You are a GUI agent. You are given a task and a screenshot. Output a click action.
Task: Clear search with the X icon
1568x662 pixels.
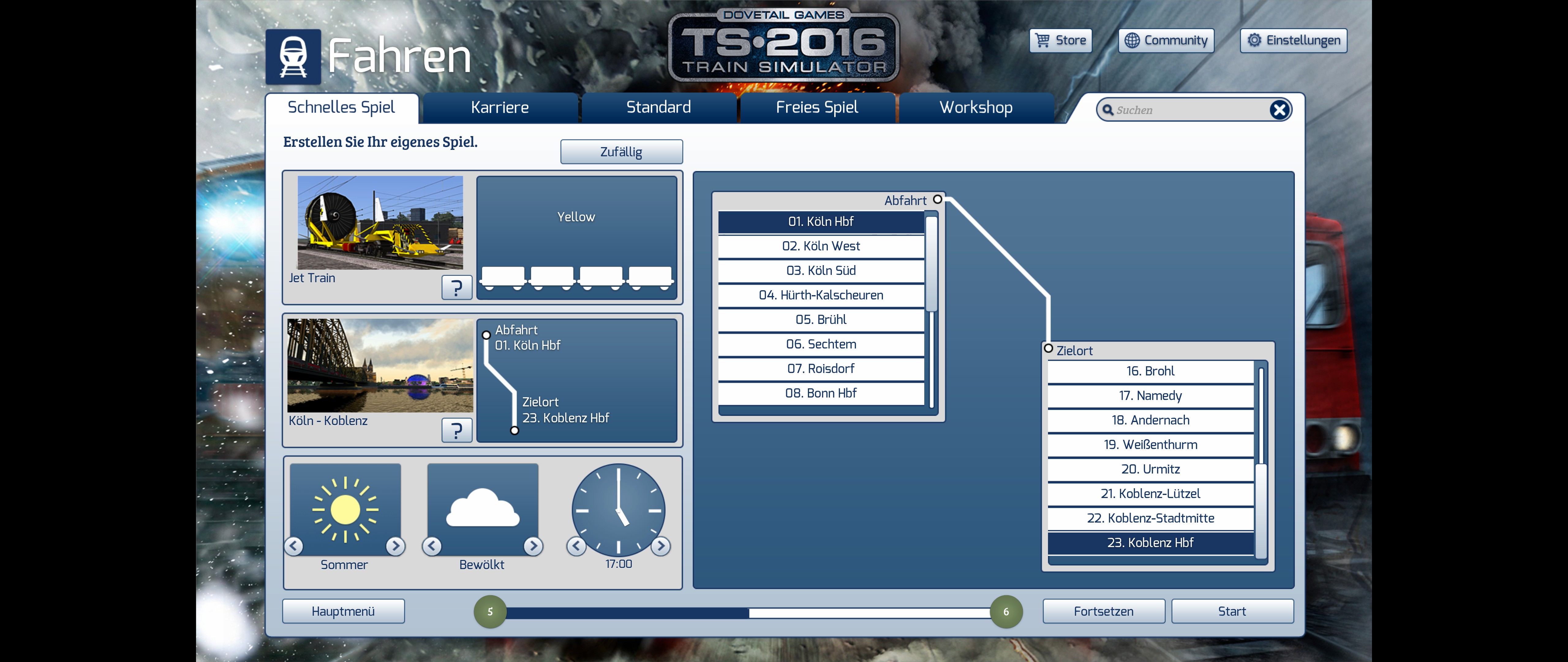point(1279,110)
